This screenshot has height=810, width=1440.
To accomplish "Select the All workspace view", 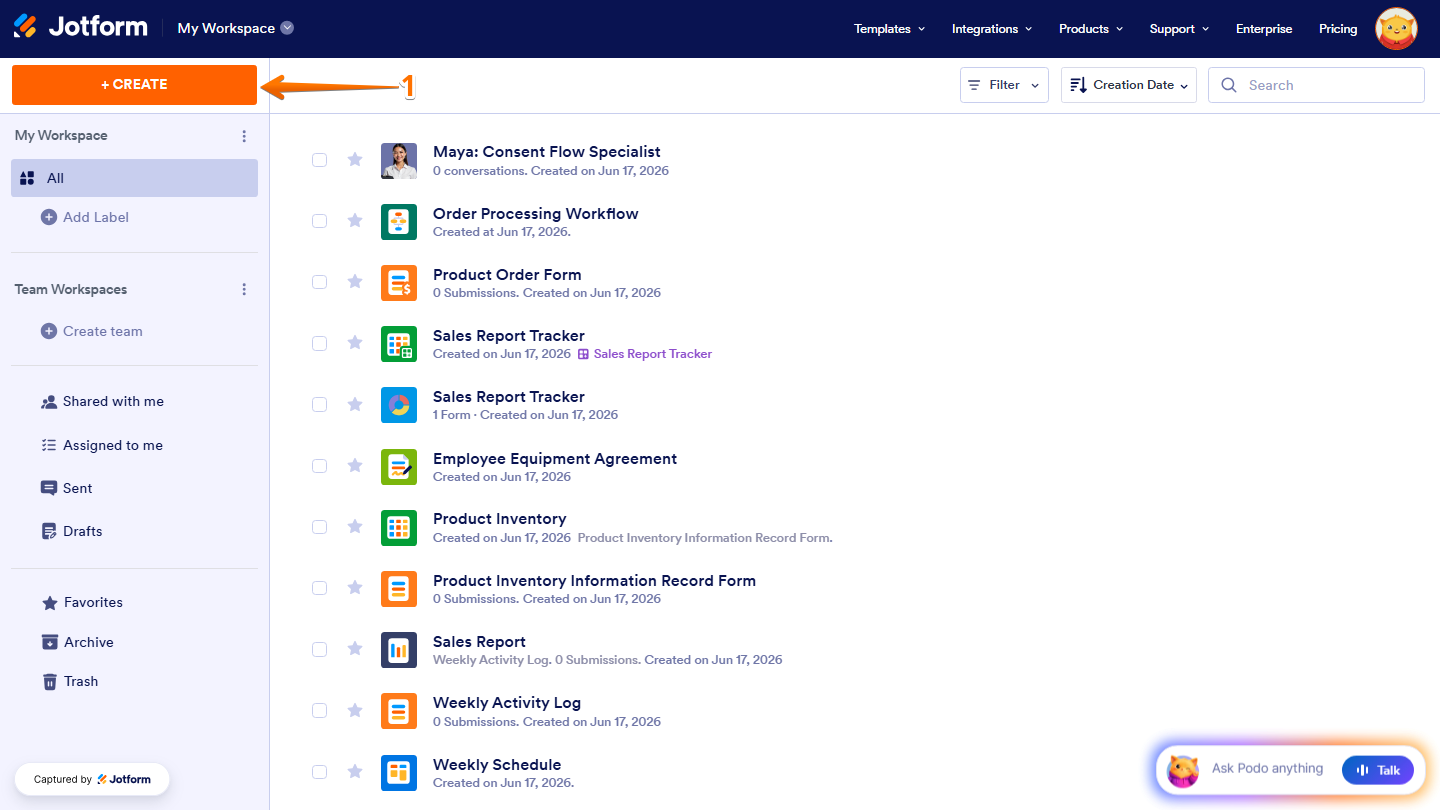I will (x=134, y=178).
